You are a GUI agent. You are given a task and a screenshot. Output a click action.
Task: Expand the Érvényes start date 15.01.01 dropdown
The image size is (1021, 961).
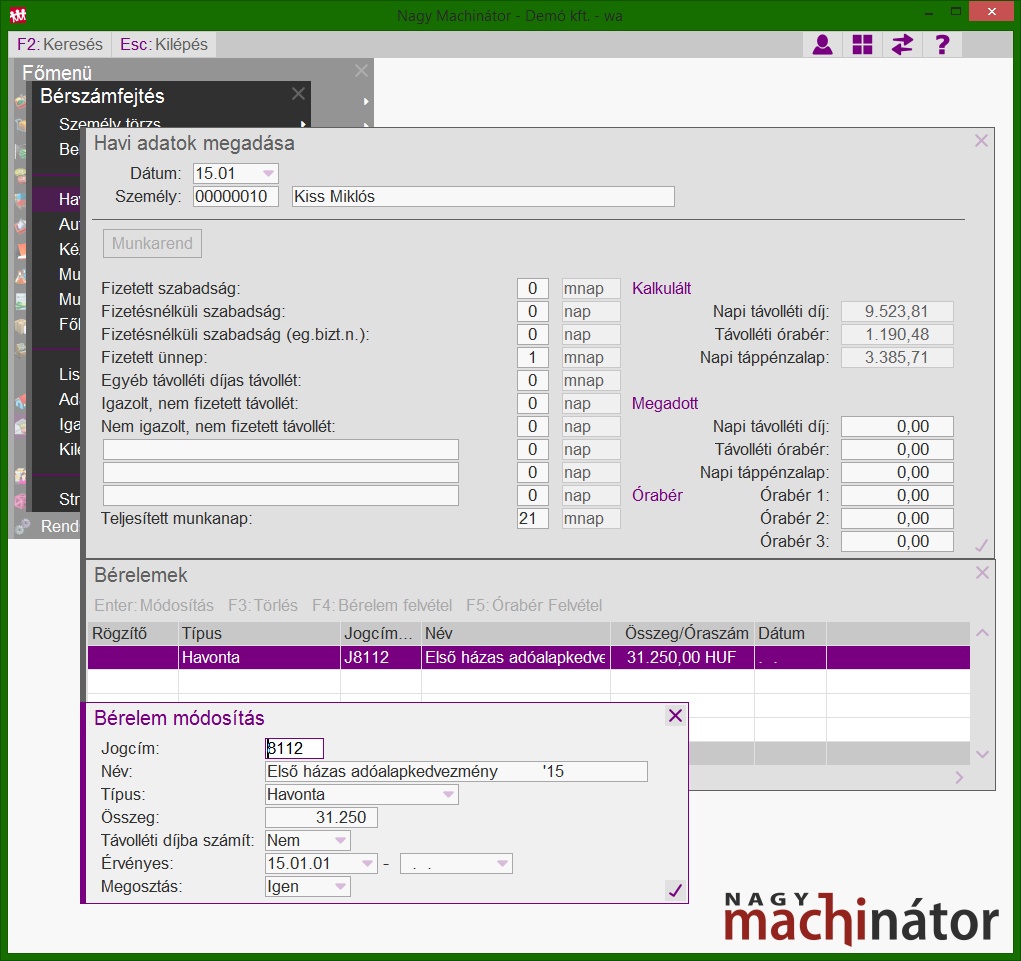pyautogui.click(x=366, y=864)
